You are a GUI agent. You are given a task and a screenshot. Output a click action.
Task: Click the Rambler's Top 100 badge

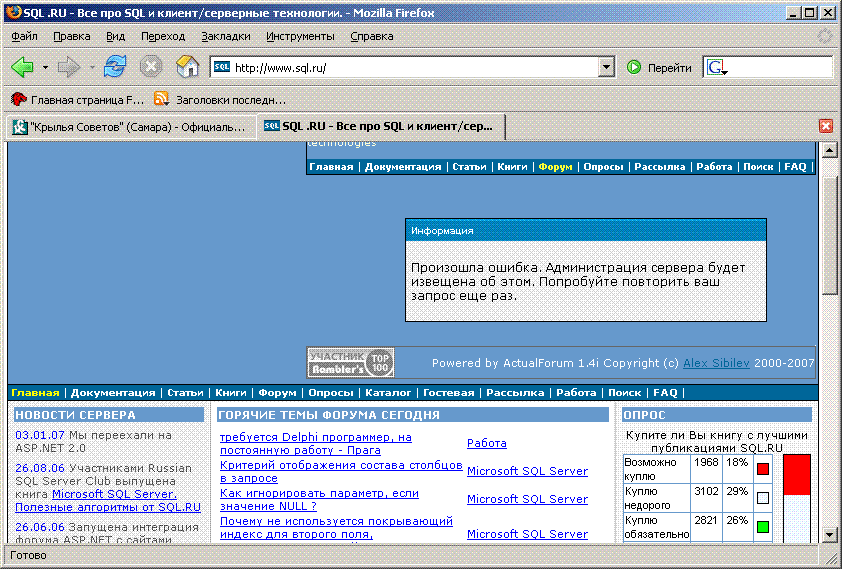point(350,362)
